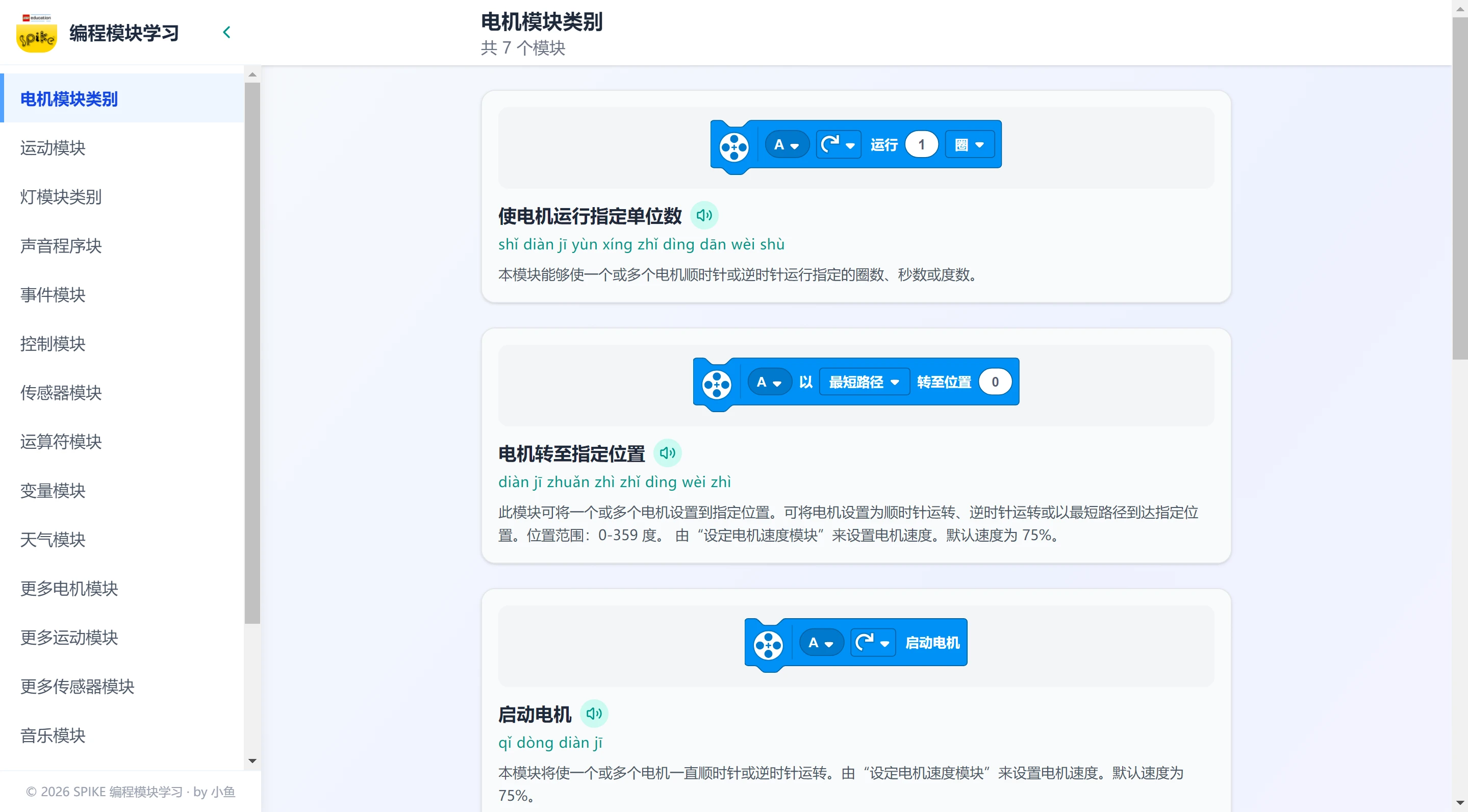Screen dimensions: 1468x812
Task: Collapse the sidebar with the chevron arrow
Action: point(226,32)
